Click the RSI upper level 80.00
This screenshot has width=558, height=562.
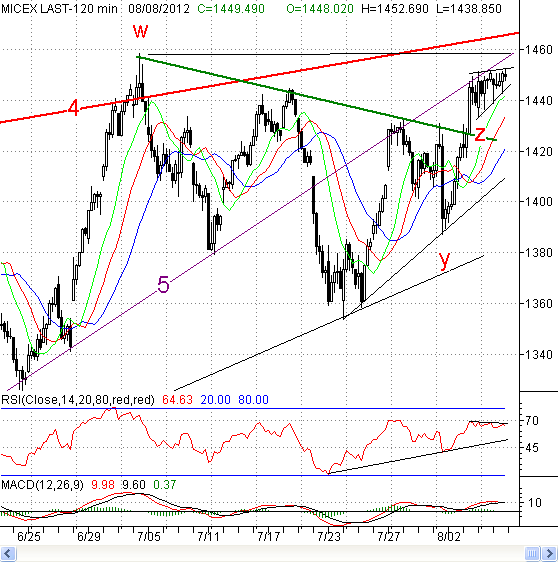(x=253, y=400)
